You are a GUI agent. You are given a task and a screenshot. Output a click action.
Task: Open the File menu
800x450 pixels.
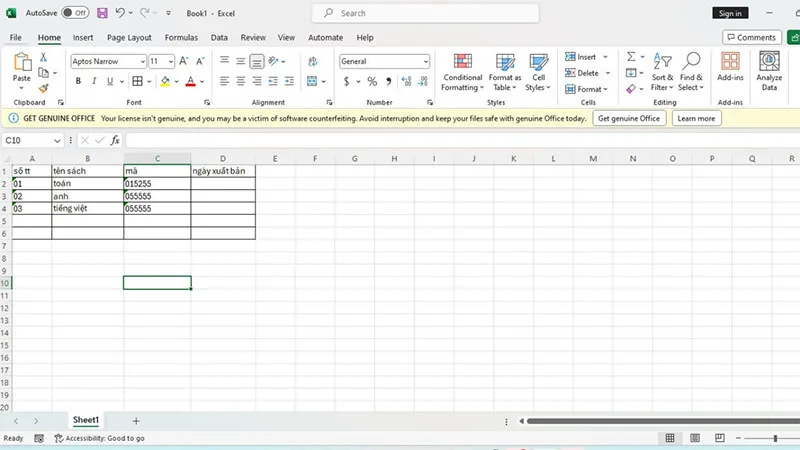pyautogui.click(x=16, y=37)
